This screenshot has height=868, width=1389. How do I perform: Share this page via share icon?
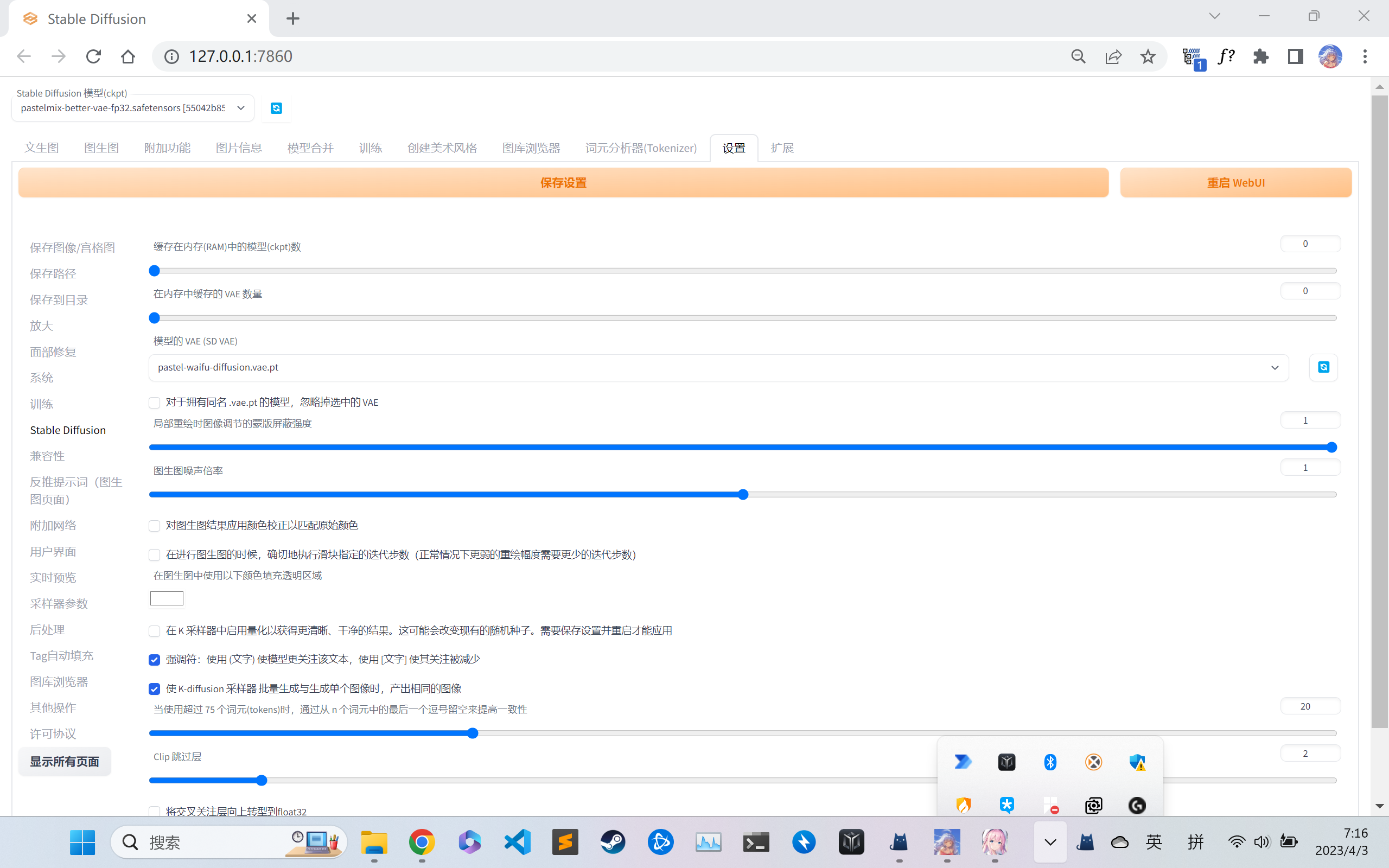pyautogui.click(x=1113, y=56)
